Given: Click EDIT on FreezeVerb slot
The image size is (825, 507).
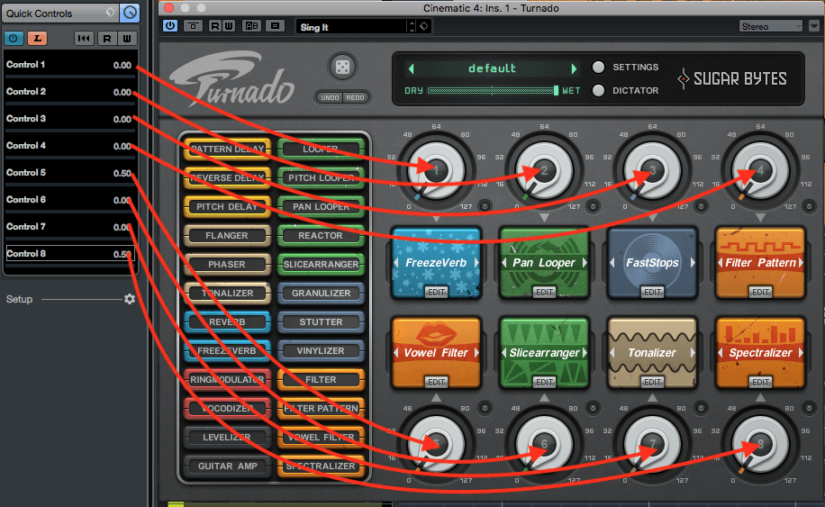Looking at the screenshot, I should point(436,292).
